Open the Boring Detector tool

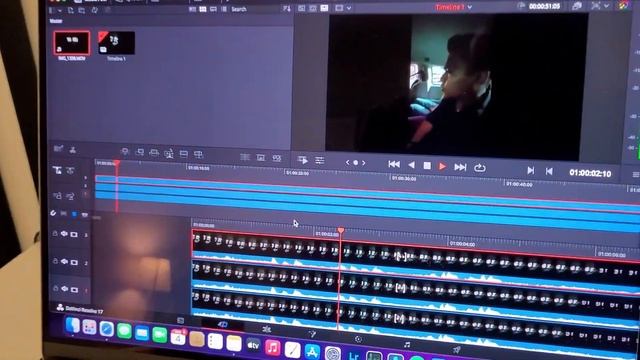(58, 149)
